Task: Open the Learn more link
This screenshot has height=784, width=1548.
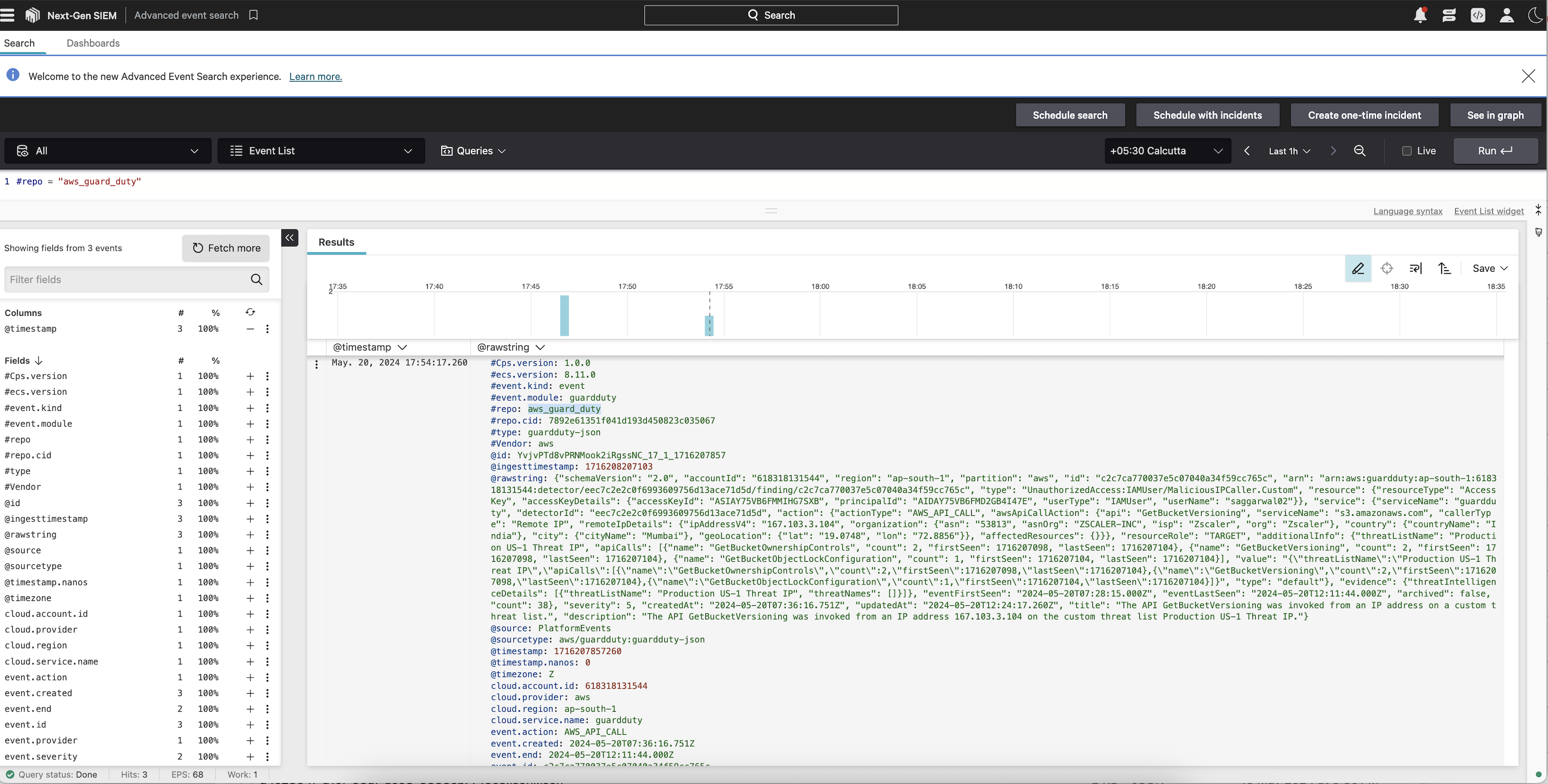Action: coord(316,76)
